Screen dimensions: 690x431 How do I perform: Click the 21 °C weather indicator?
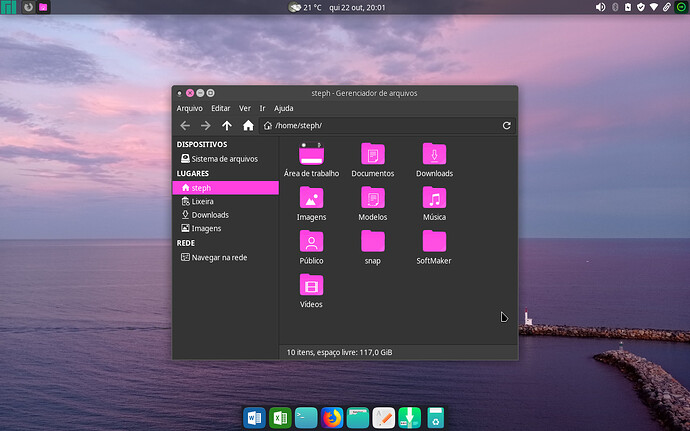pos(305,7)
